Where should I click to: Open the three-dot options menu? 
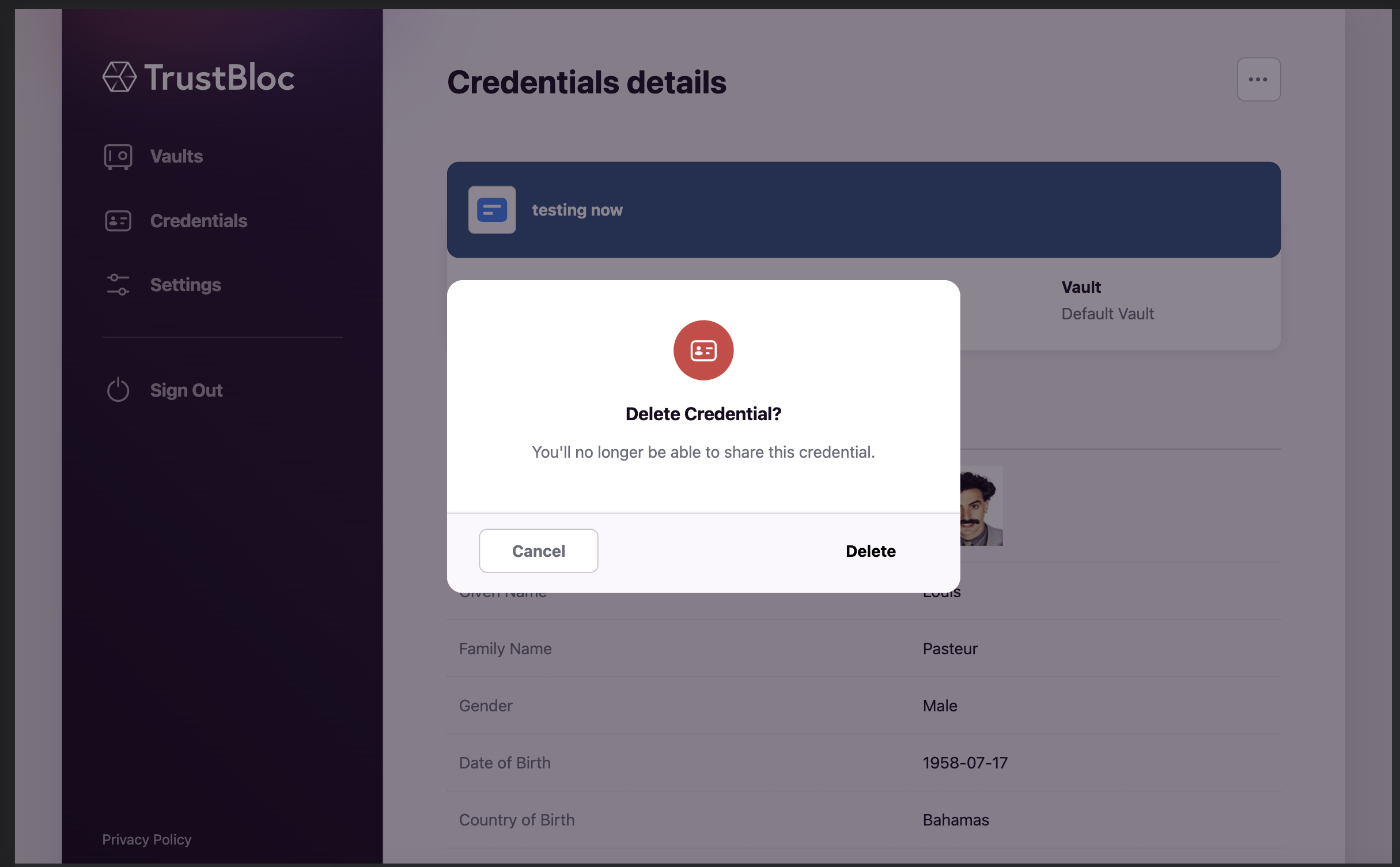click(x=1258, y=79)
